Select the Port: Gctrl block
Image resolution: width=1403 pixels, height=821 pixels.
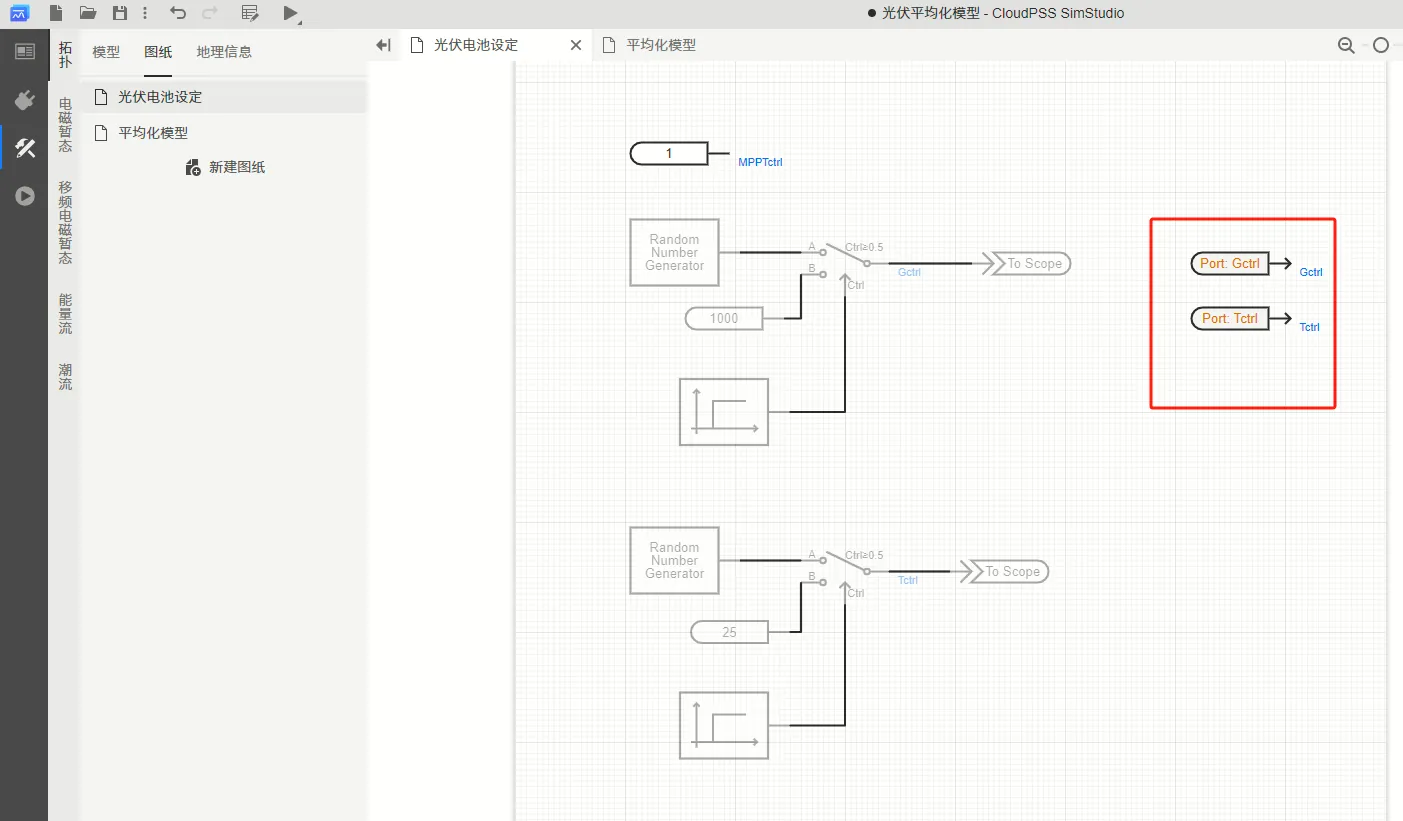point(1230,263)
